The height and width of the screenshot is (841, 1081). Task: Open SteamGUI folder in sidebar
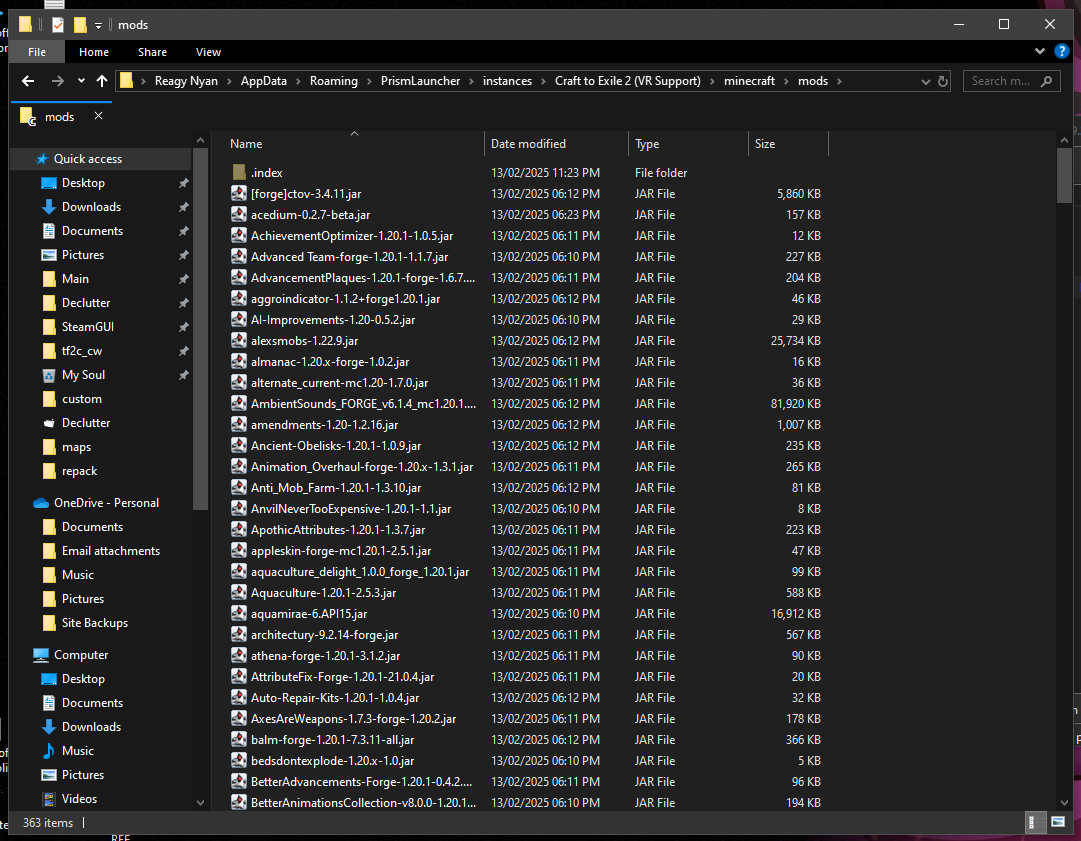88,327
